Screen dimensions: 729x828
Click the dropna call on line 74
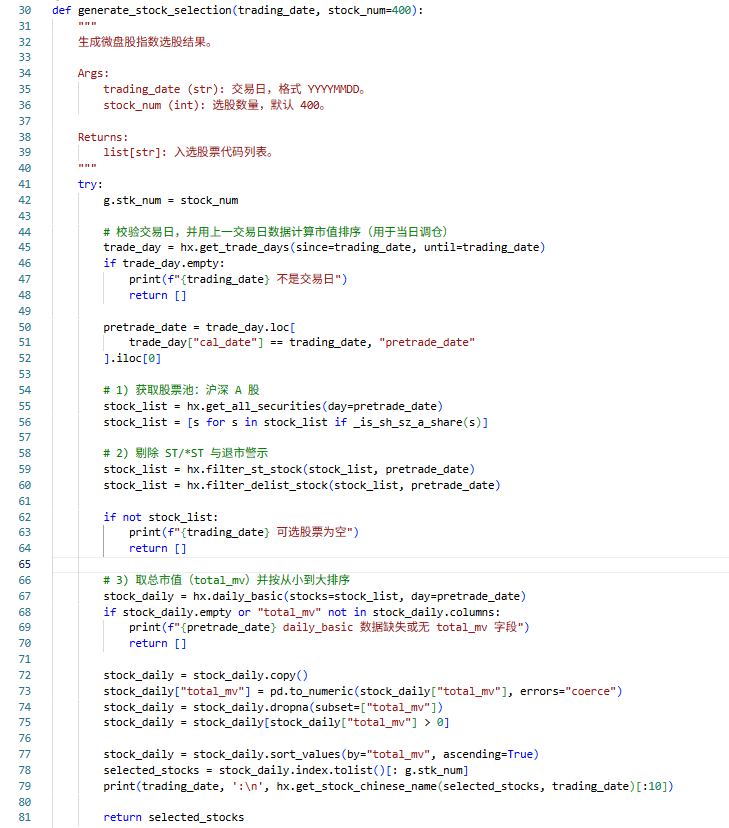click(x=290, y=707)
